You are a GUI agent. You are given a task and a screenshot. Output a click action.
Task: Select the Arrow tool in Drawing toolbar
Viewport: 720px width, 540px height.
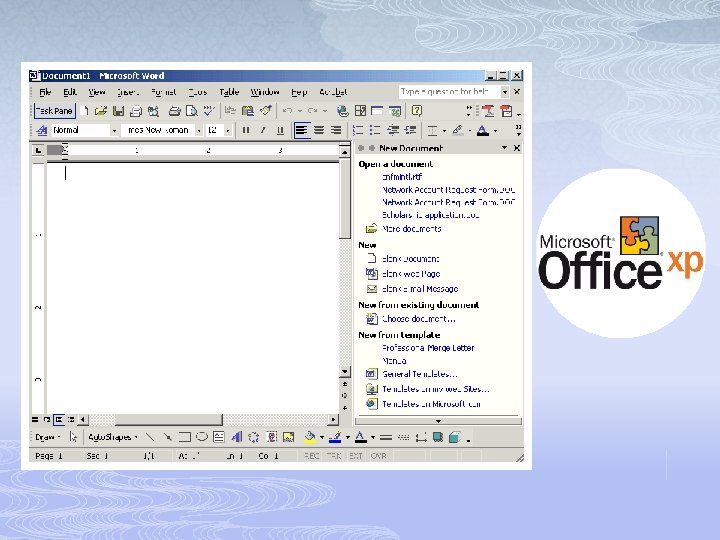click(167, 437)
